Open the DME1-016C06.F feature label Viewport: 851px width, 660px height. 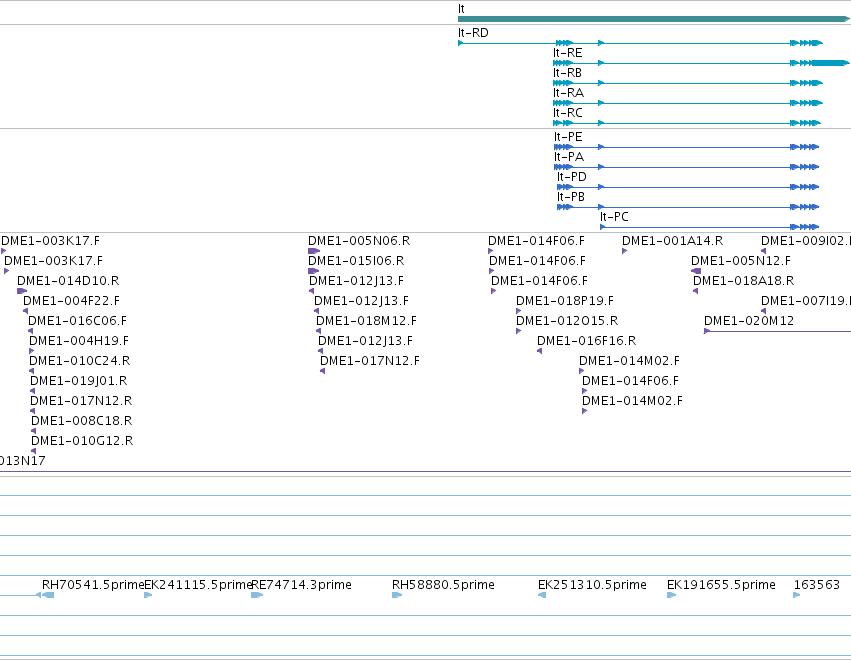(x=77, y=321)
